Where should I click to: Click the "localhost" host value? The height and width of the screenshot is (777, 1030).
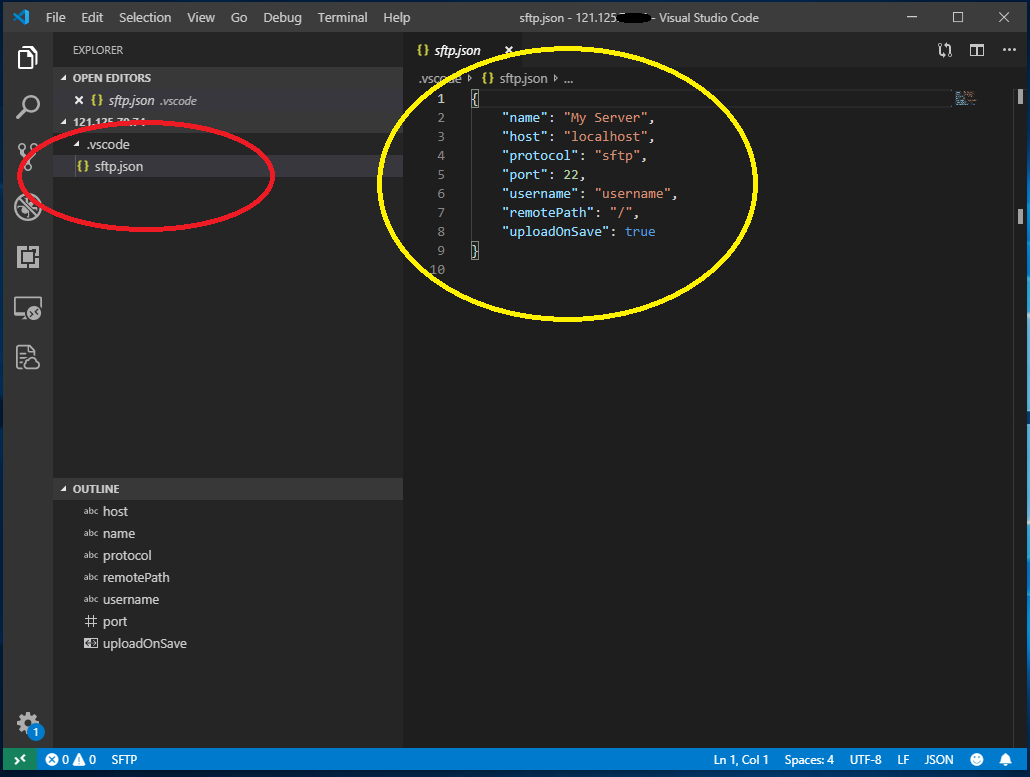(605, 136)
